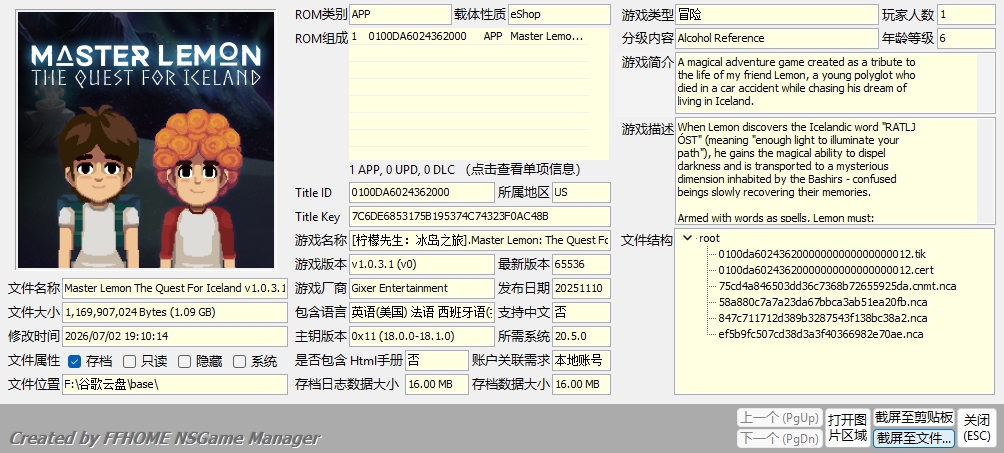Image resolution: width=1004 pixels, height=453 pixels.
Task: Enable the 系统 system checkbox
Action: (x=239, y=361)
